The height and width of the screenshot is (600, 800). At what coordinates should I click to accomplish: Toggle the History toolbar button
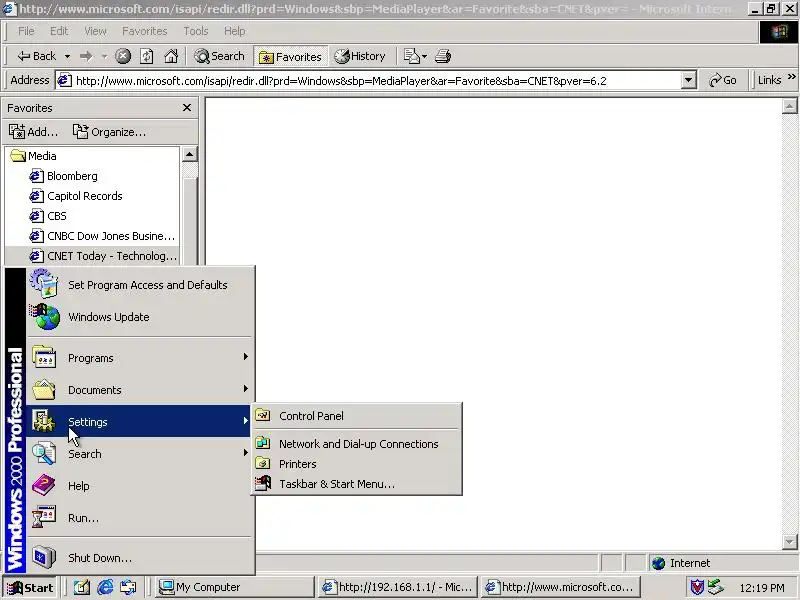360,56
